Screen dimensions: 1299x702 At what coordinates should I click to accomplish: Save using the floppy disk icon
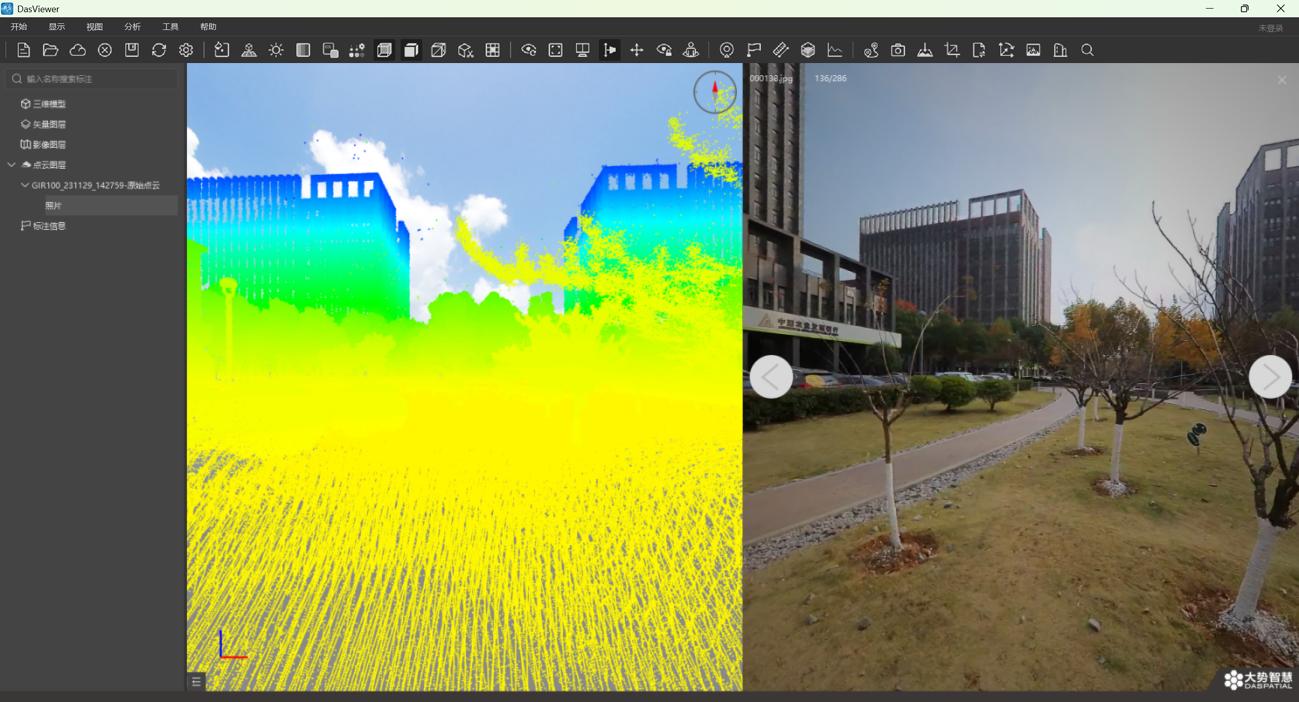[132, 50]
